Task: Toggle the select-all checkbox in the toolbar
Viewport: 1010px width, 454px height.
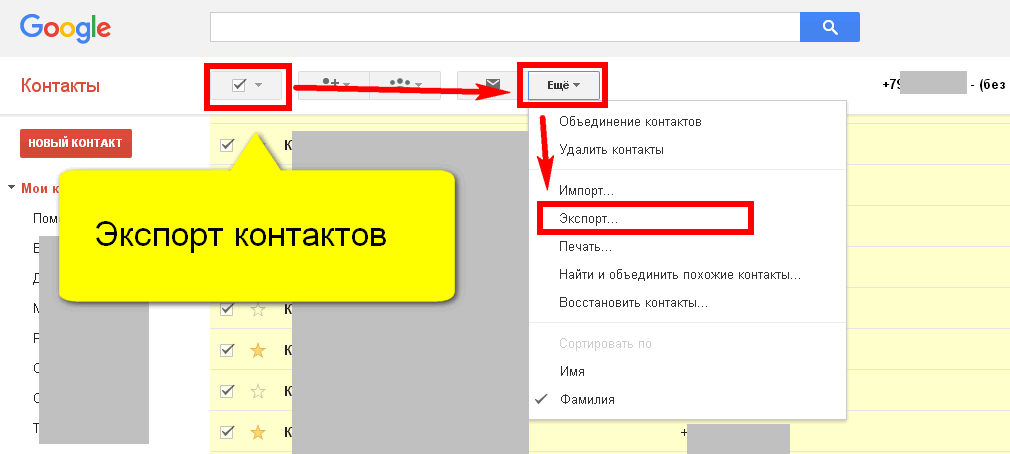Action: point(238,85)
